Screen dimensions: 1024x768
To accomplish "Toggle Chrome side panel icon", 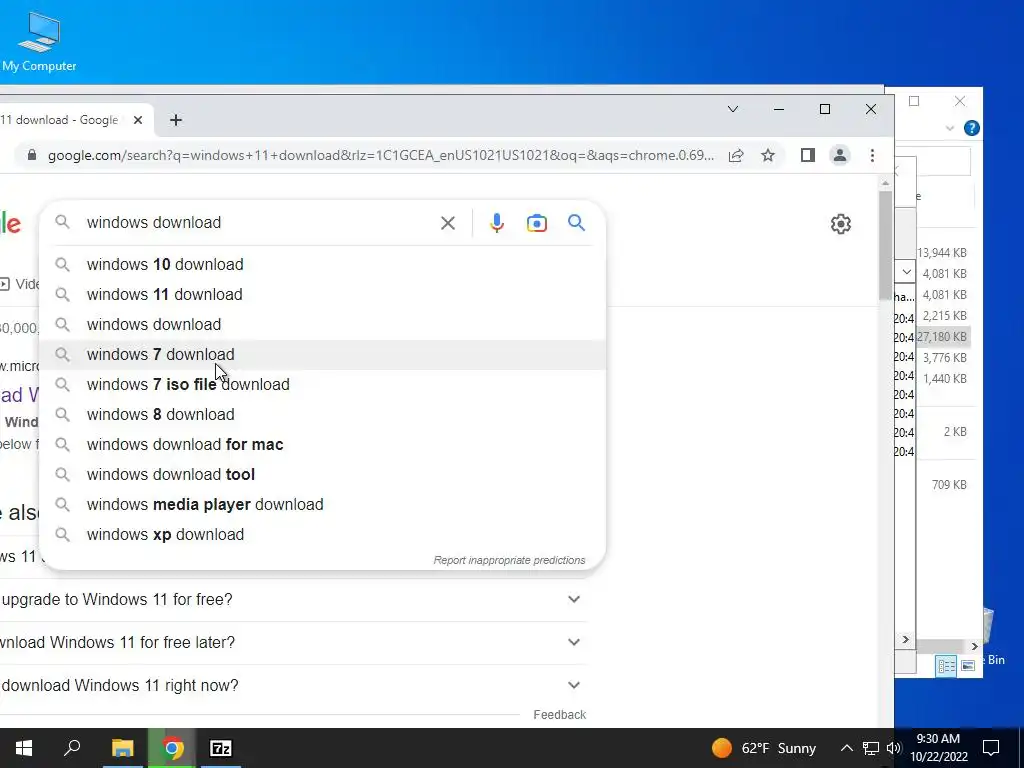I will [x=808, y=155].
